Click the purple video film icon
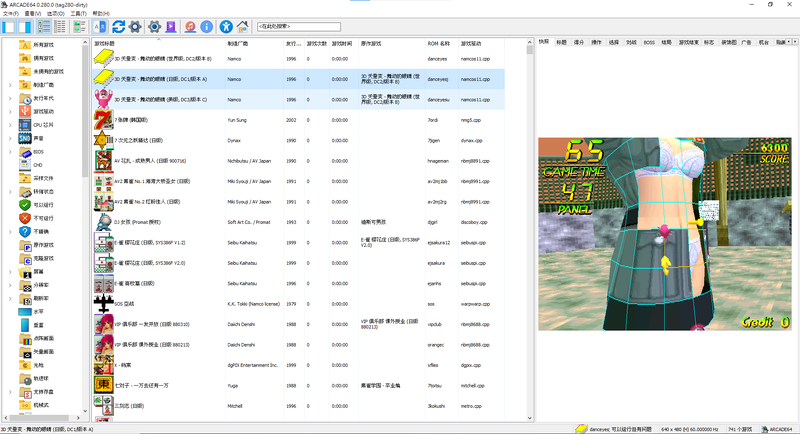The image size is (800, 434). 171,27
